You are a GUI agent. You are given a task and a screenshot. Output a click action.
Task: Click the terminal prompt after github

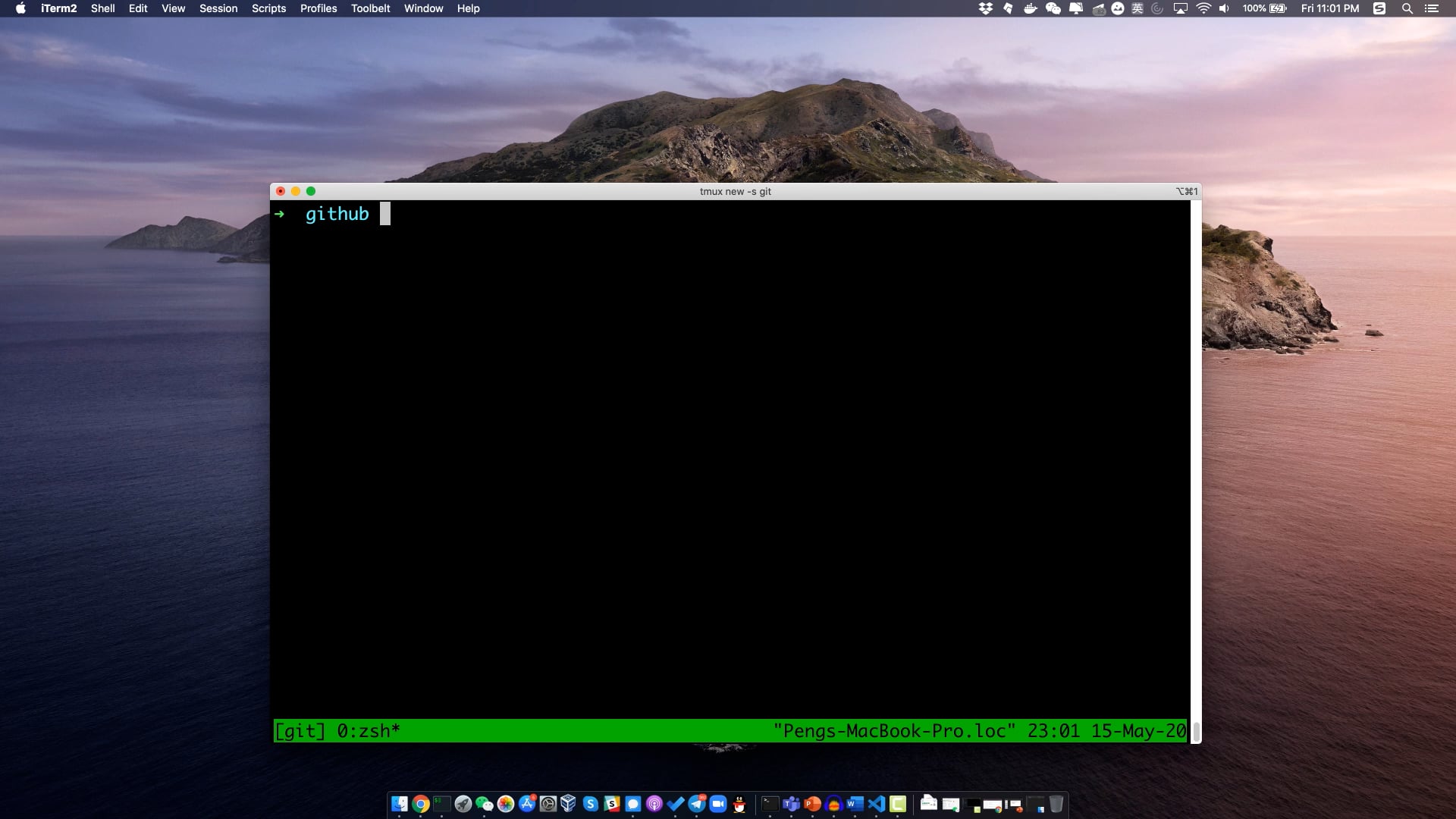385,214
